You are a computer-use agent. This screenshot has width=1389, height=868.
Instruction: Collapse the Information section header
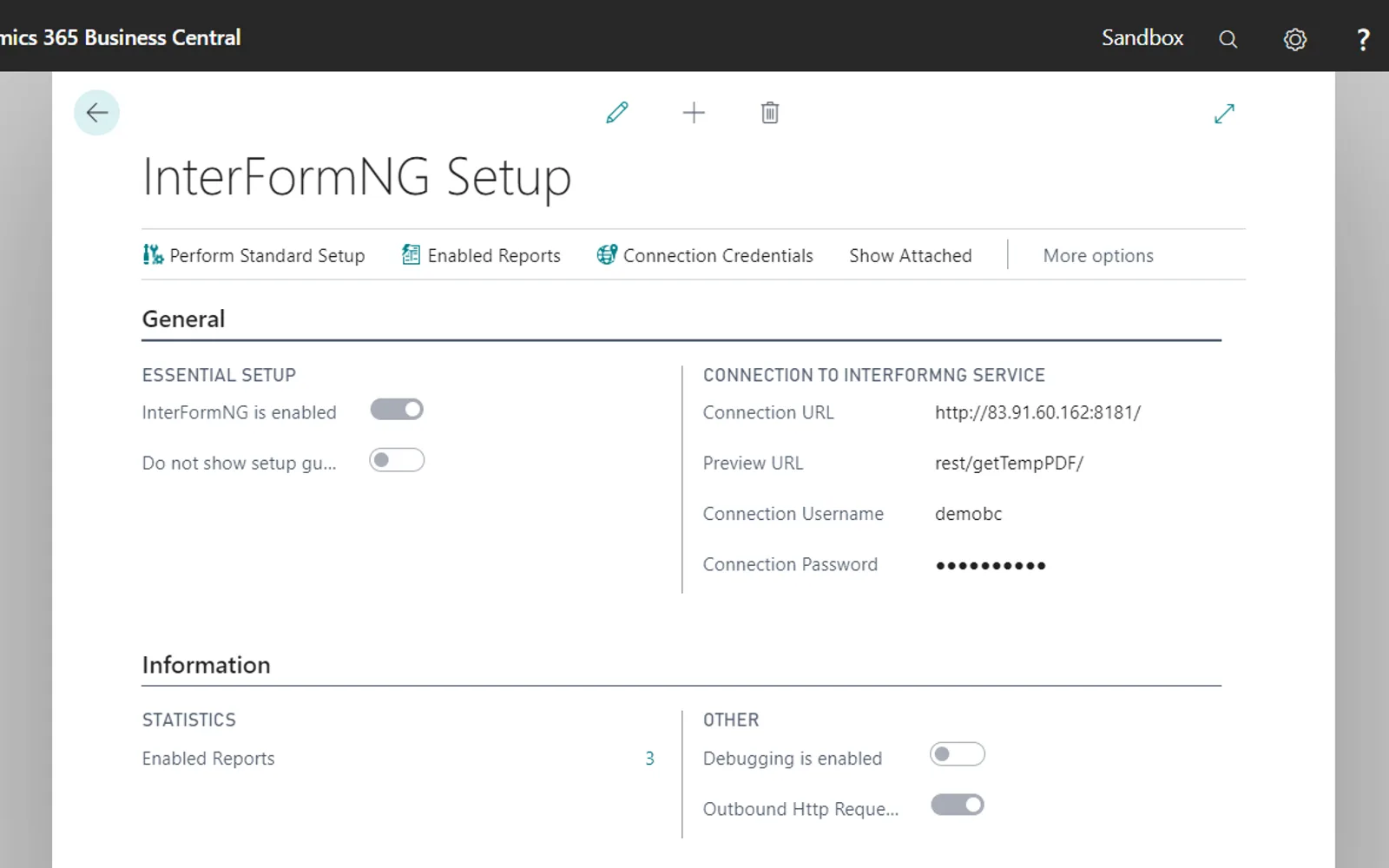coord(207,665)
